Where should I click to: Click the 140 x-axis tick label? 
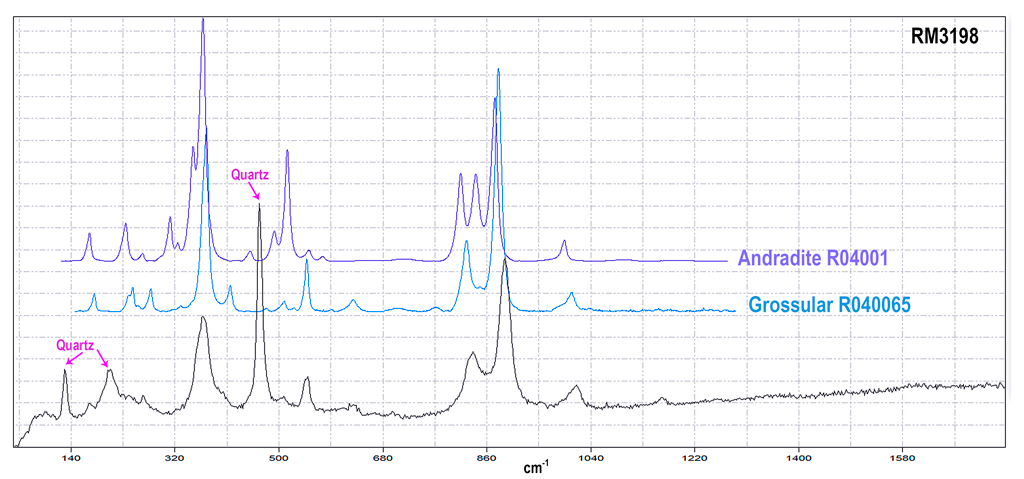click(70, 458)
